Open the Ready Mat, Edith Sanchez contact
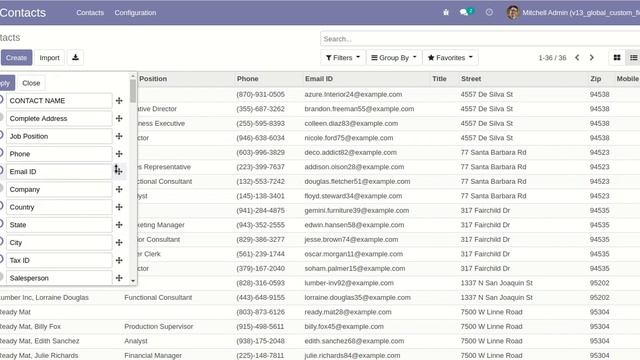This screenshot has width=640, height=360. [40, 341]
